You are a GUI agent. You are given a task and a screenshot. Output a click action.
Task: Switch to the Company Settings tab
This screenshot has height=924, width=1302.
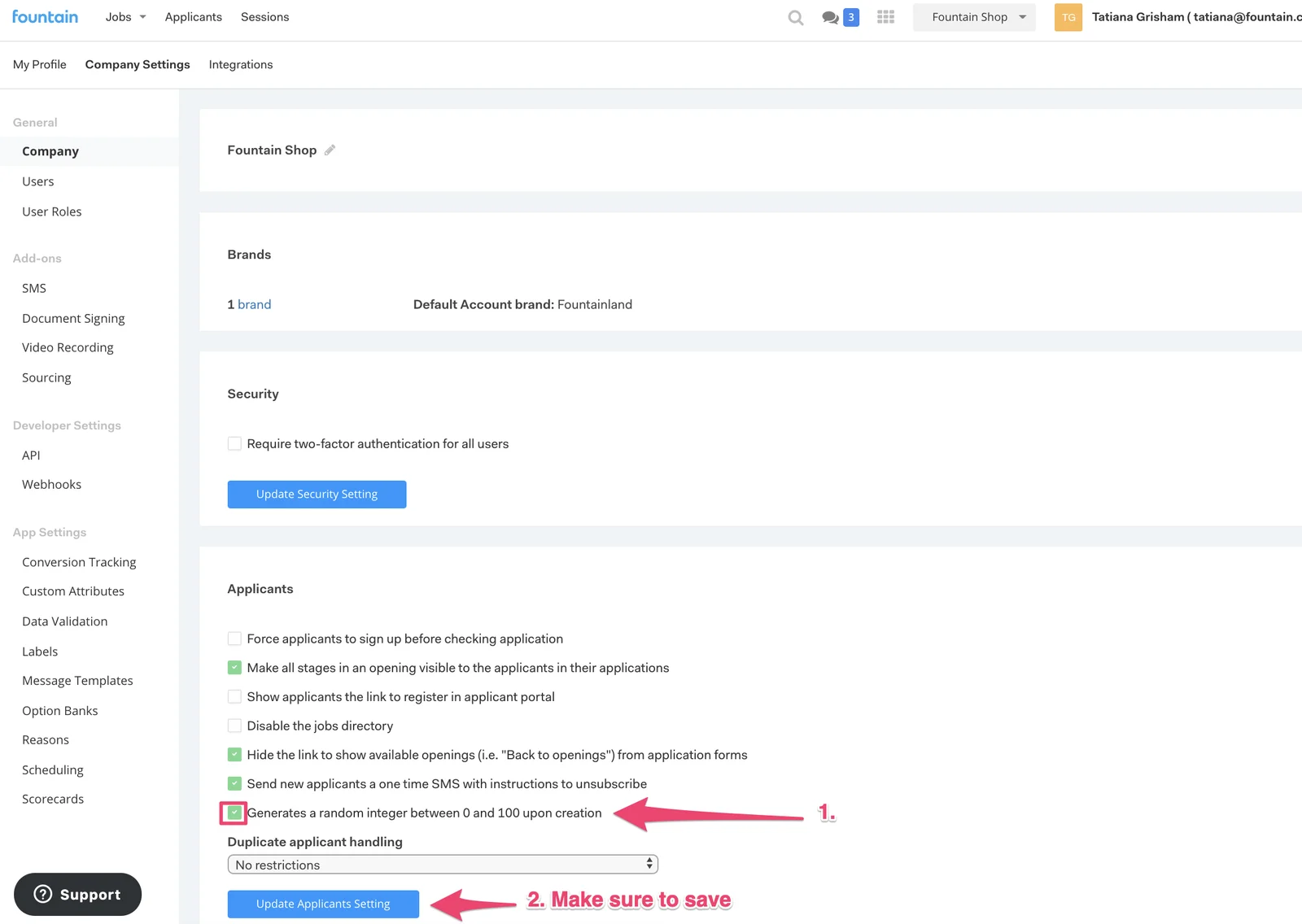click(x=138, y=64)
